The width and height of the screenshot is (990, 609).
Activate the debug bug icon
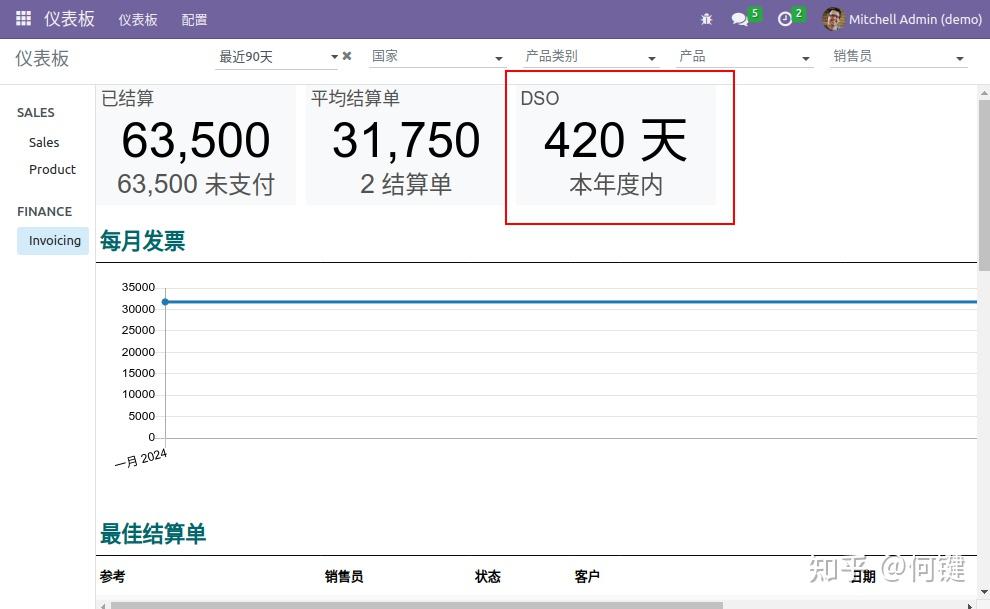[706, 18]
